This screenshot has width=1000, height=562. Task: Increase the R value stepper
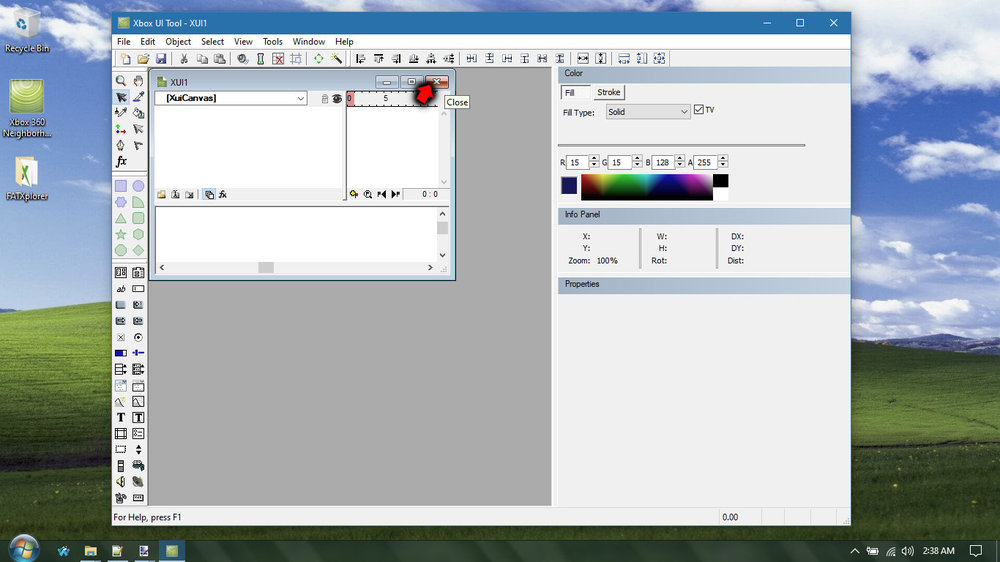594,159
